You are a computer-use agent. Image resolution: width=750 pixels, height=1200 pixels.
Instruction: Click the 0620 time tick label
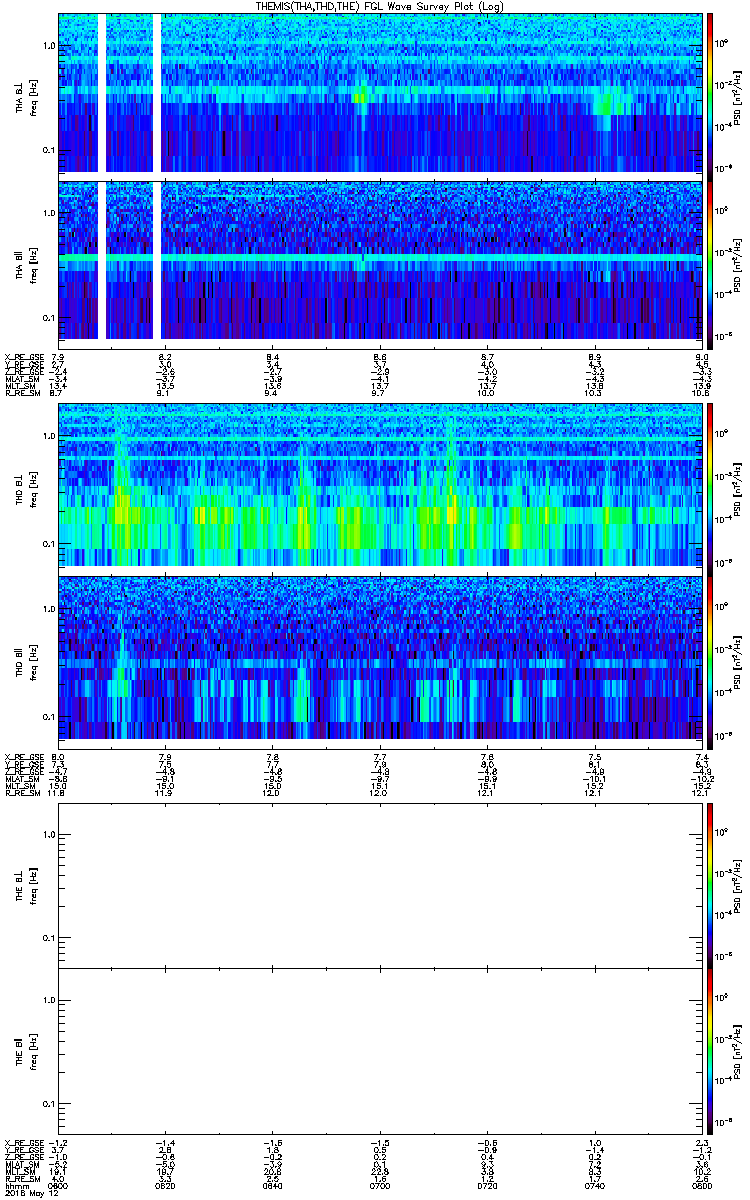[x=165, y=1185]
